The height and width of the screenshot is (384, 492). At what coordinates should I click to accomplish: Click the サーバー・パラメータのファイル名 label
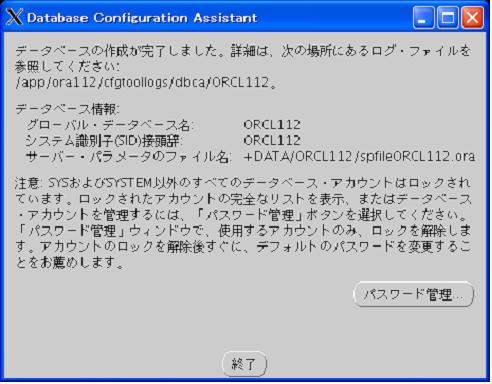128,156
